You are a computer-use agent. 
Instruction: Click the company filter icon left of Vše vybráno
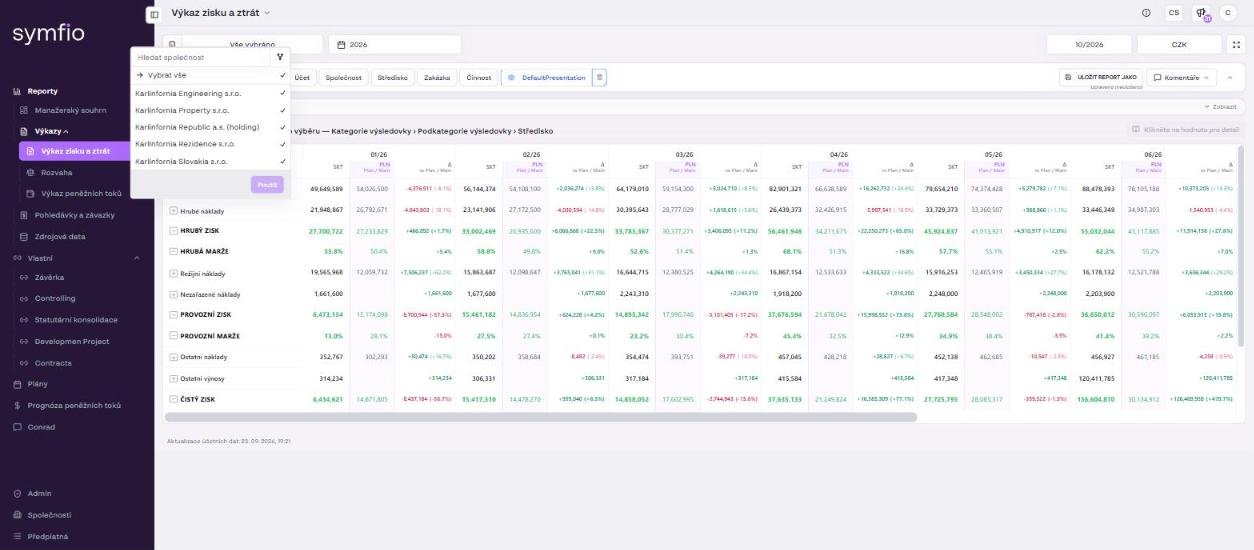click(x=171, y=44)
